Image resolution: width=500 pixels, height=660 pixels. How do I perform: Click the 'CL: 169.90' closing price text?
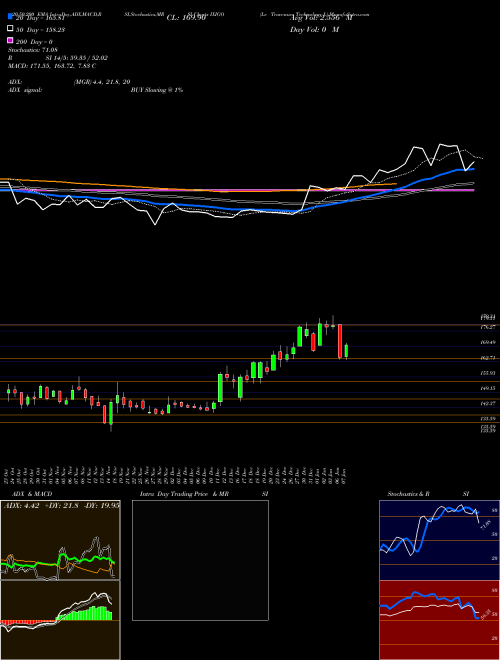[x=186, y=18]
